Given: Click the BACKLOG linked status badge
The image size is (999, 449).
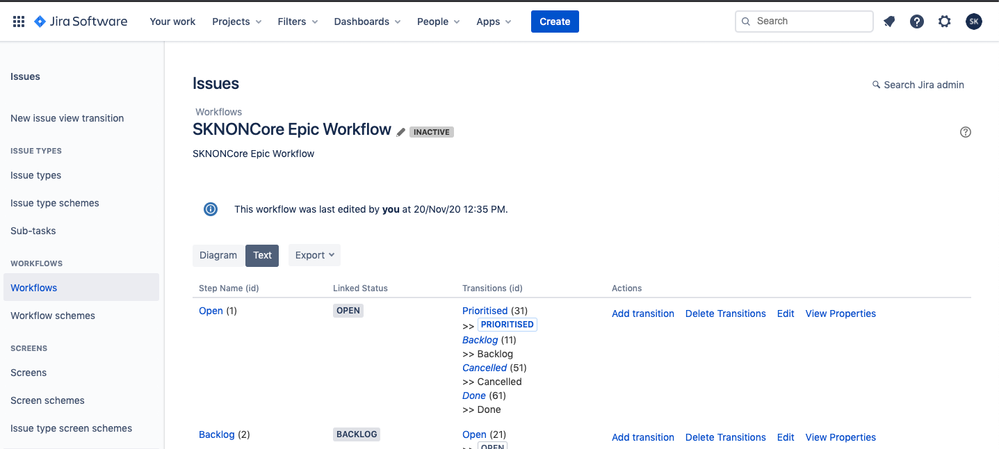Looking at the screenshot, I should click(357, 435).
